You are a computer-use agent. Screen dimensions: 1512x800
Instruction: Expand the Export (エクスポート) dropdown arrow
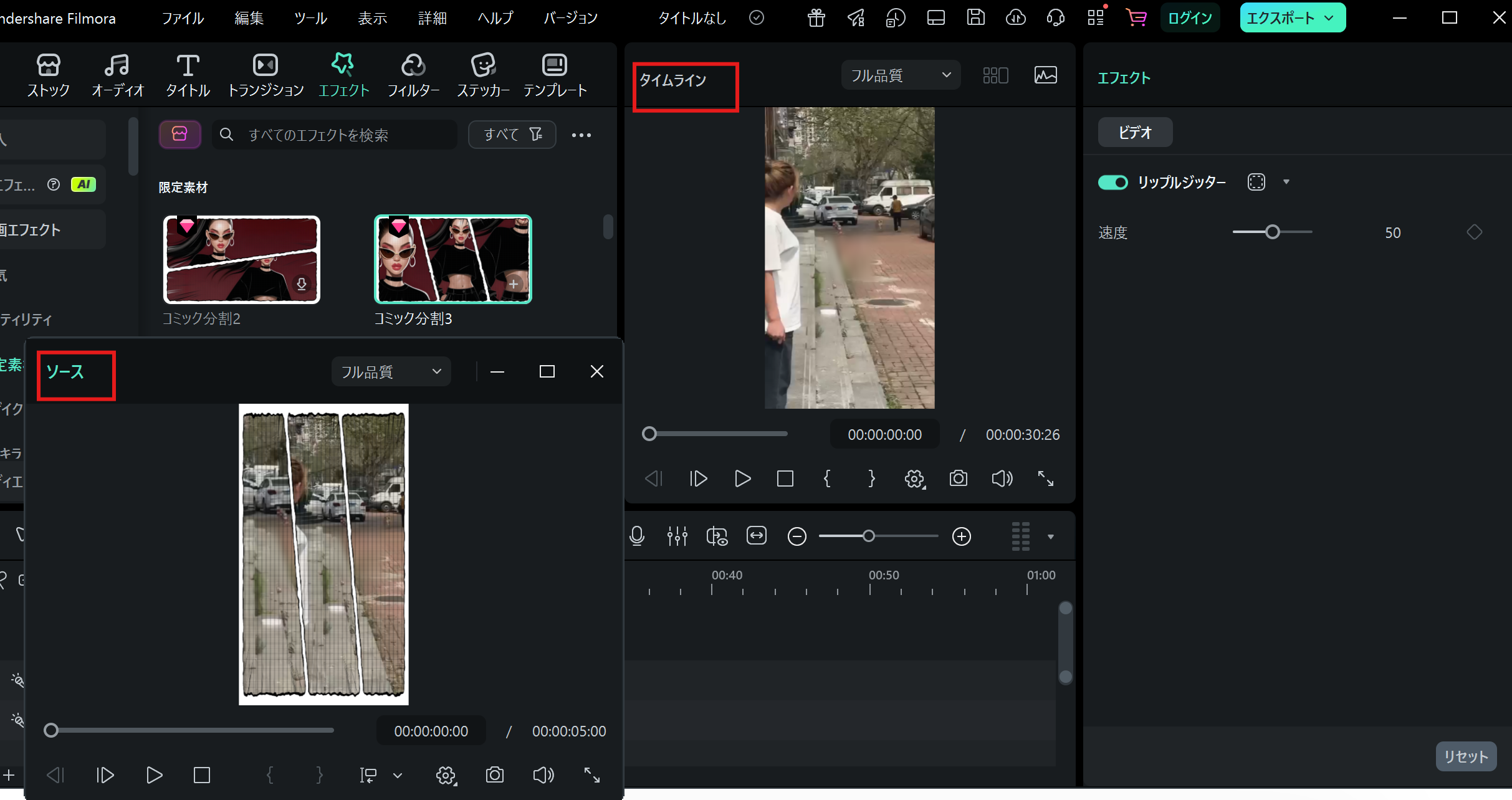1329,18
